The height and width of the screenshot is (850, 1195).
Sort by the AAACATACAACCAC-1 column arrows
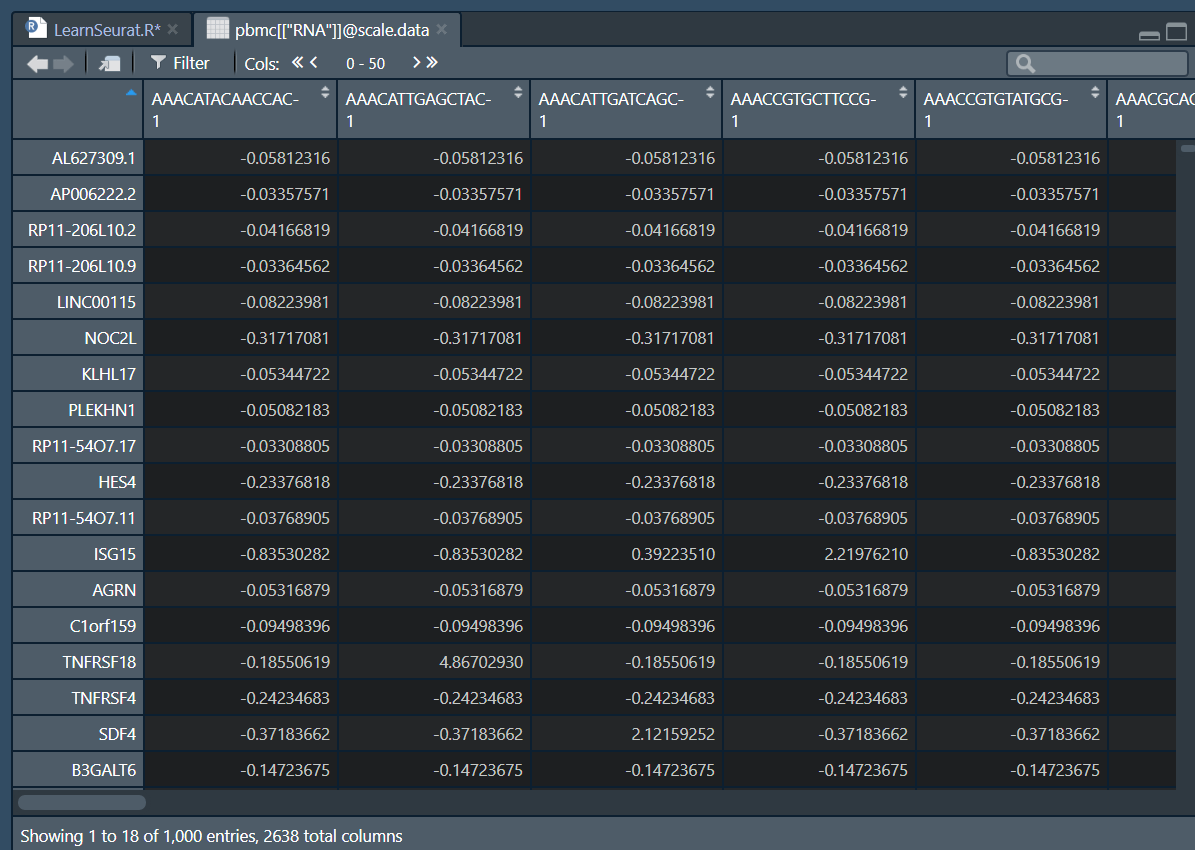(x=325, y=93)
